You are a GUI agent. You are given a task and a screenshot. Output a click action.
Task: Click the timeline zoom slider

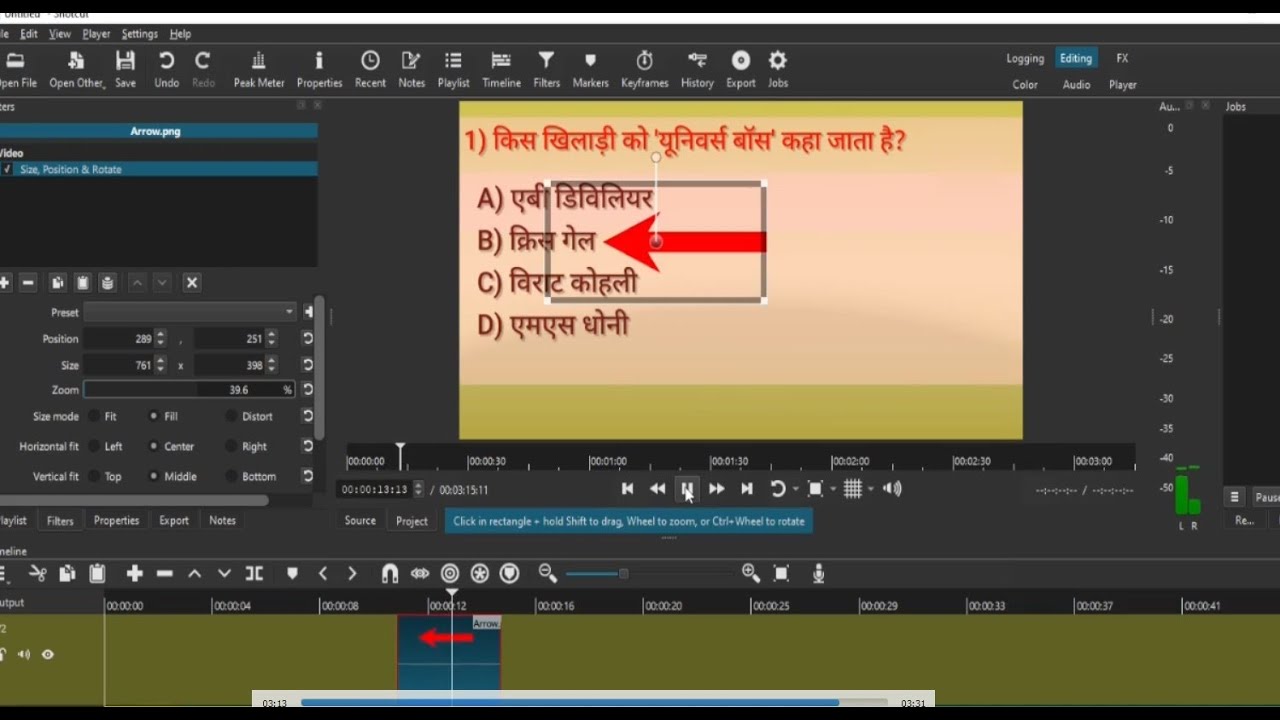[x=648, y=573]
